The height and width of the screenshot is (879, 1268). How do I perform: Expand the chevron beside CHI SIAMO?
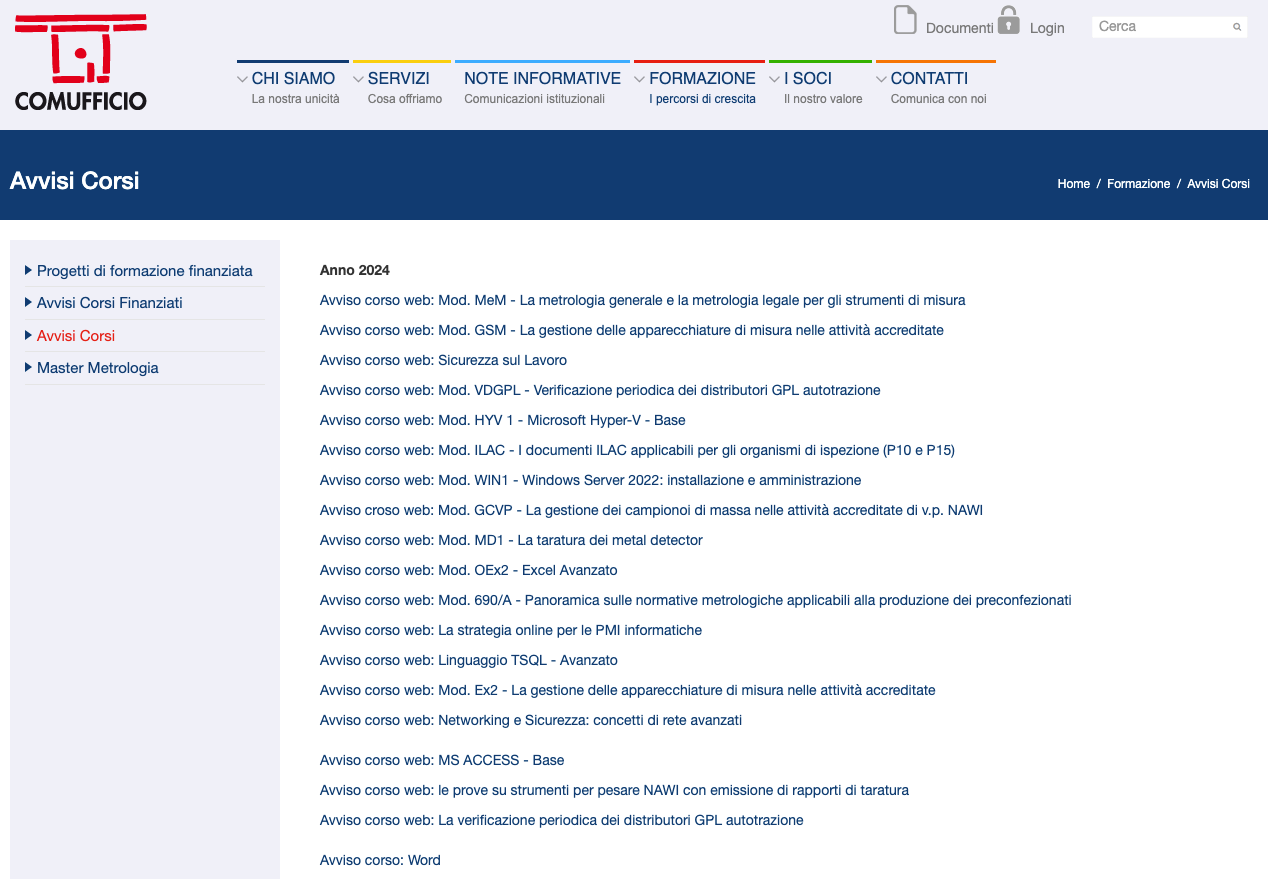point(242,79)
